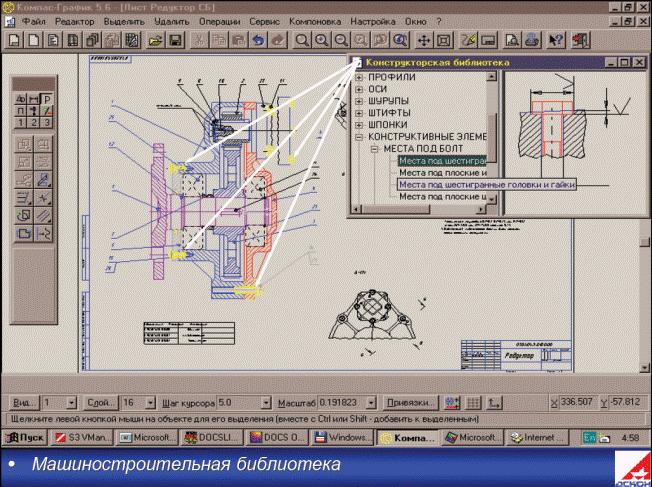
Task: Switch to page 3 of tool panel
Action: pos(47,123)
